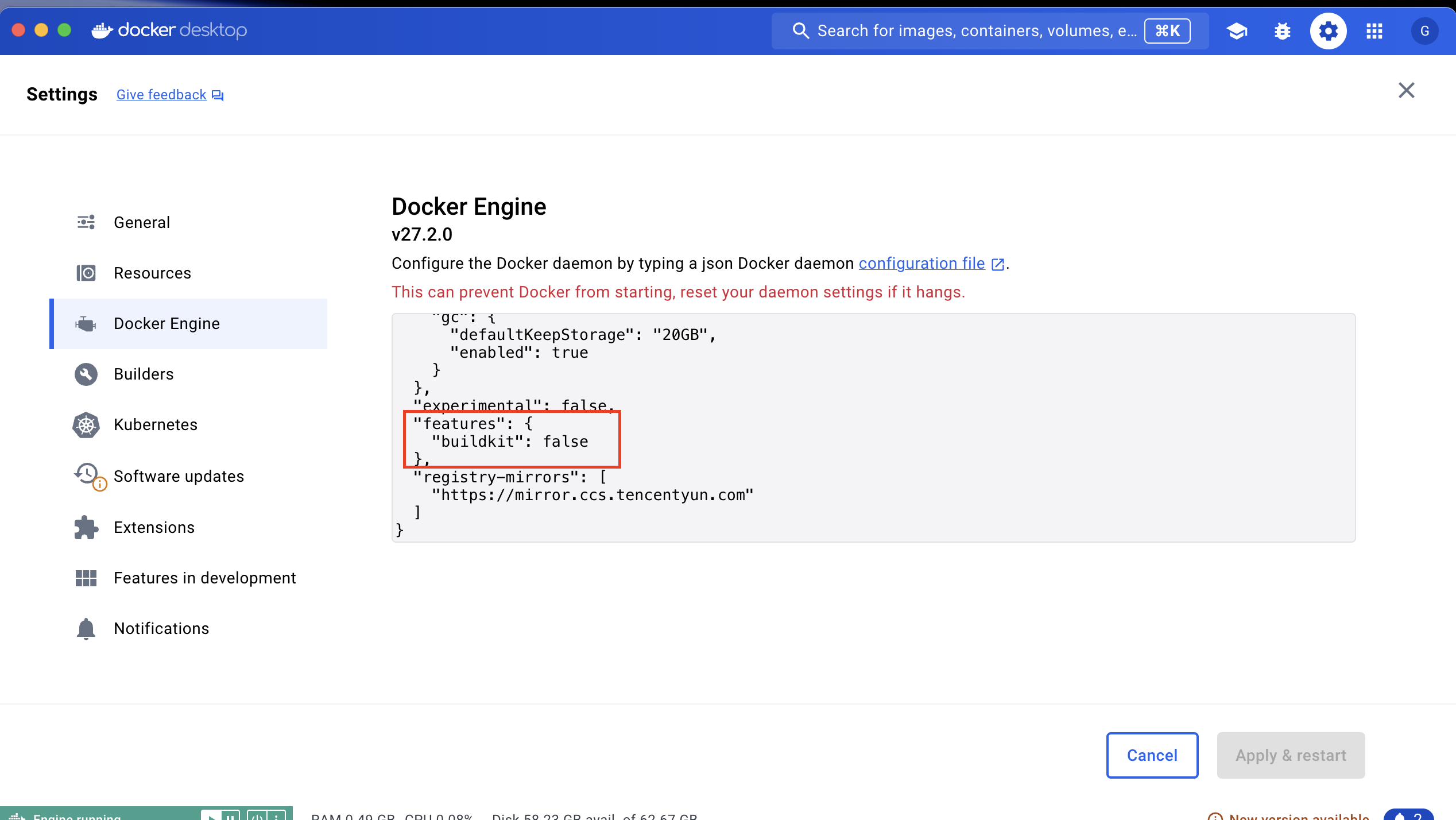This screenshot has width=1456, height=820.
Task: Click into the search field for images and containers
Action: (x=990, y=31)
